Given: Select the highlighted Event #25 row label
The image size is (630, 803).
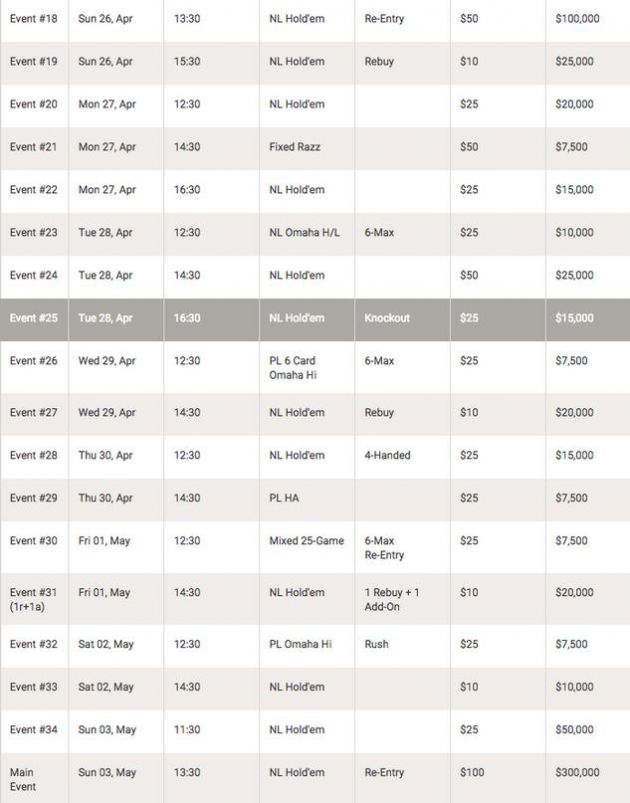Looking at the screenshot, I should click(x=34, y=318).
